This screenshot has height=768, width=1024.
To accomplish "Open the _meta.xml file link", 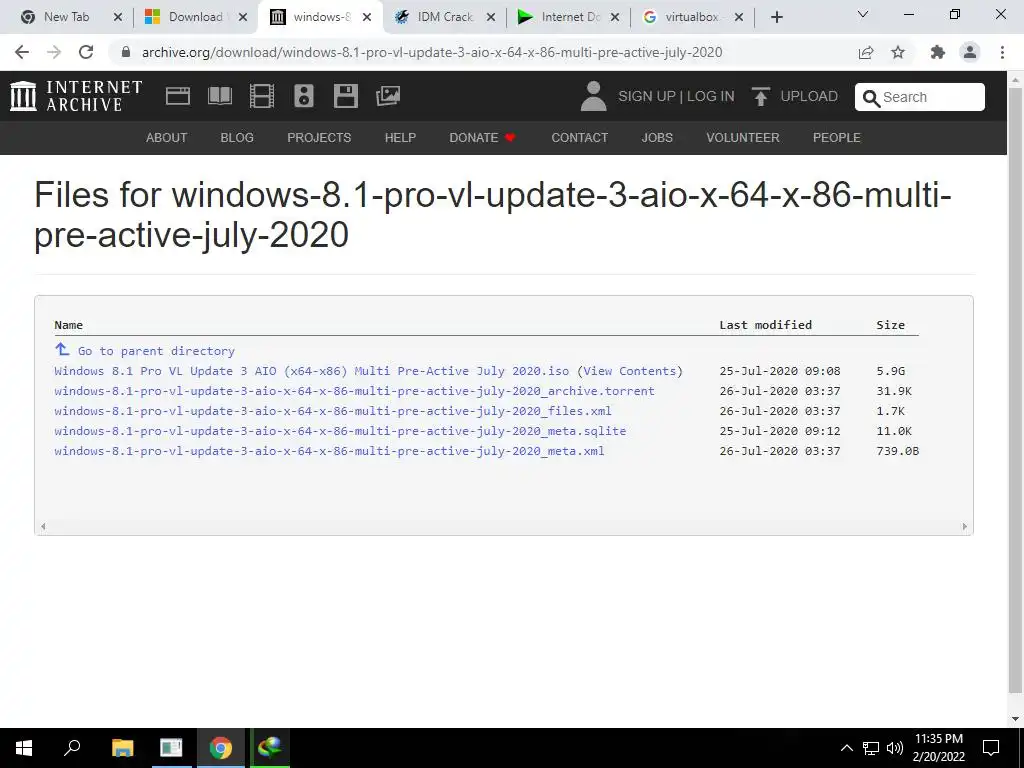I will [x=329, y=451].
